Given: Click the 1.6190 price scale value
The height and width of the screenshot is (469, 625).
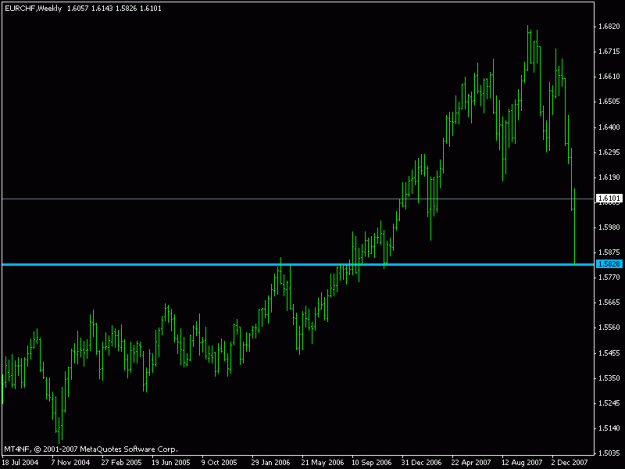Looking at the screenshot, I should (609, 177).
